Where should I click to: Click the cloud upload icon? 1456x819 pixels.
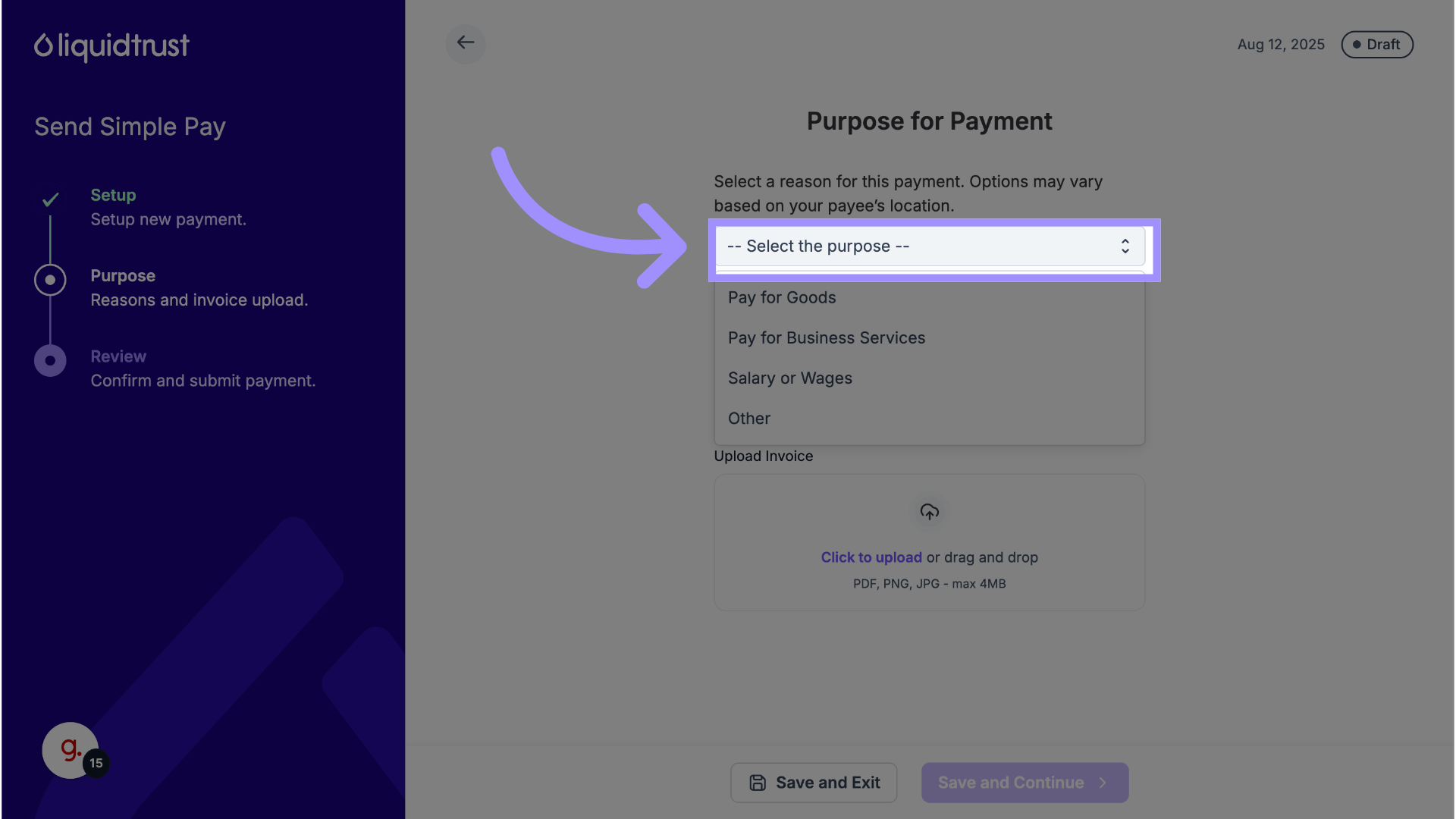point(929,512)
